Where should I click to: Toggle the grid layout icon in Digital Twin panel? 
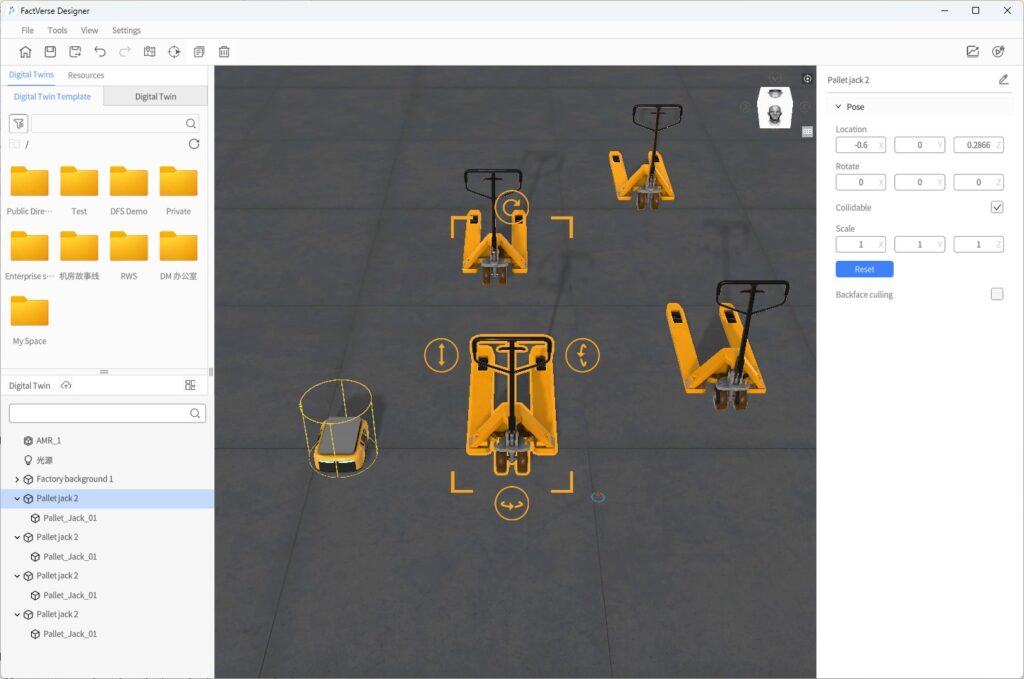(x=190, y=385)
